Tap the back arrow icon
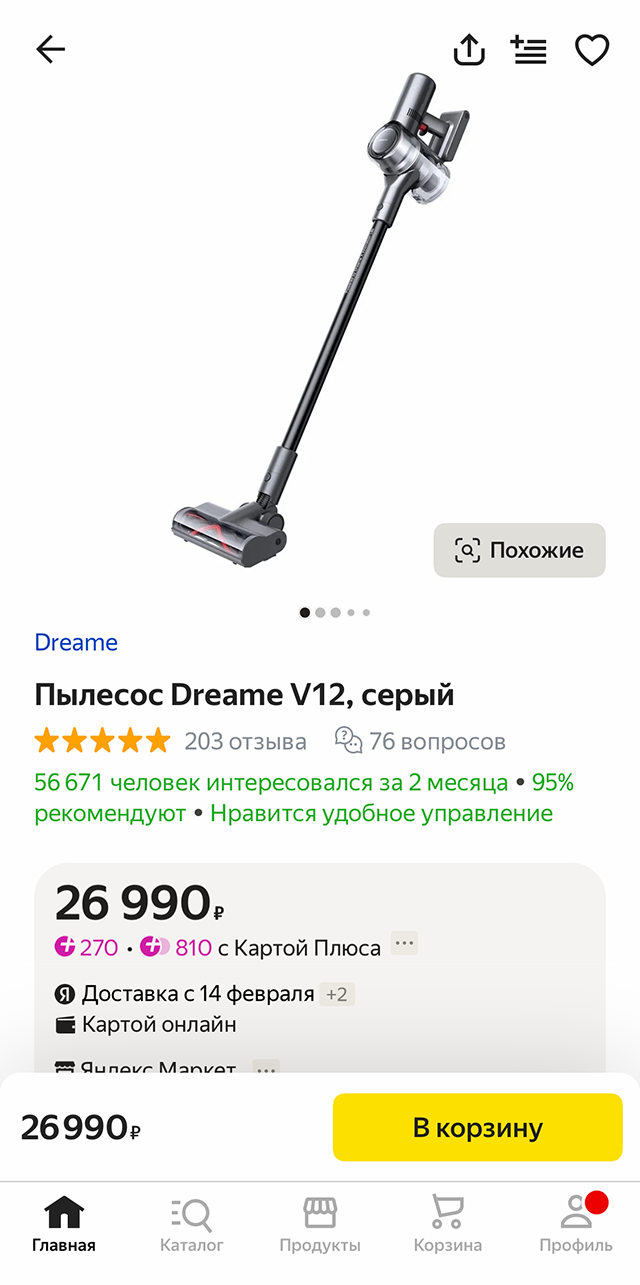Image resolution: width=640 pixels, height=1285 pixels. click(50, 49)
